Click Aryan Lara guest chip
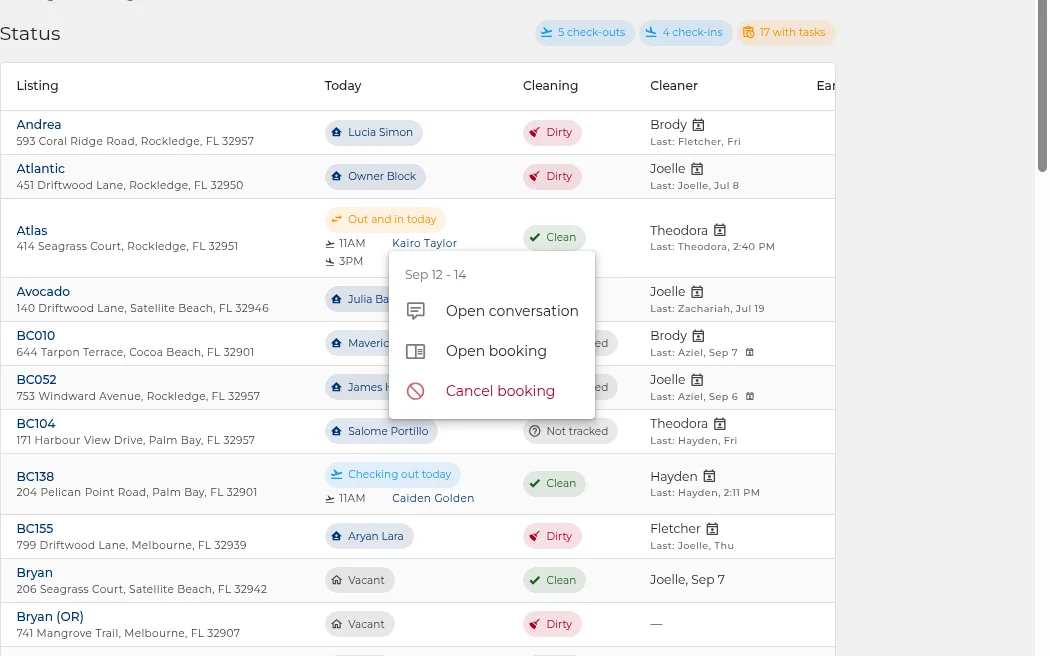 click(369, 536)
